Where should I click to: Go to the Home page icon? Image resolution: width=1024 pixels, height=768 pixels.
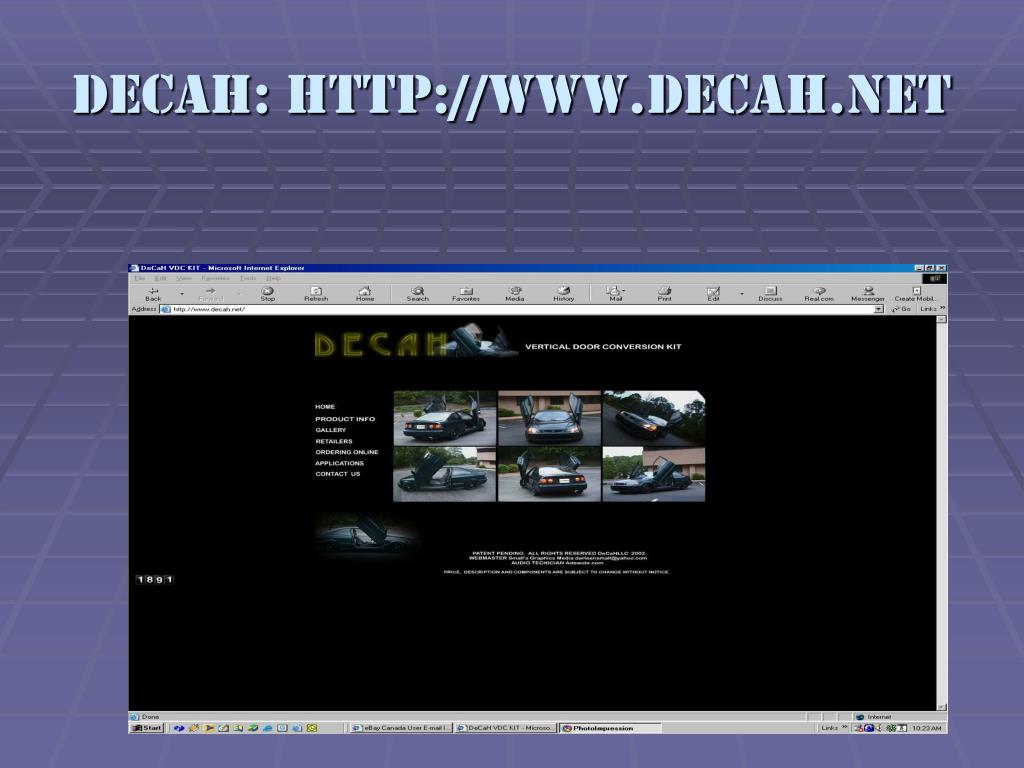point(365,294)
